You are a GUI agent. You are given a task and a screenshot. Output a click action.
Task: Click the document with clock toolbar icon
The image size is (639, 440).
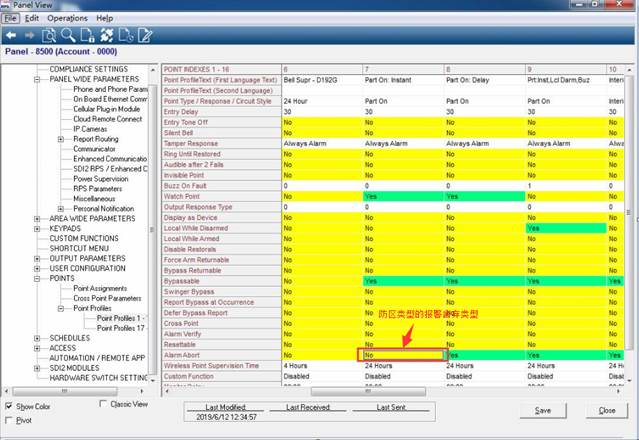[x=126, y=35]
